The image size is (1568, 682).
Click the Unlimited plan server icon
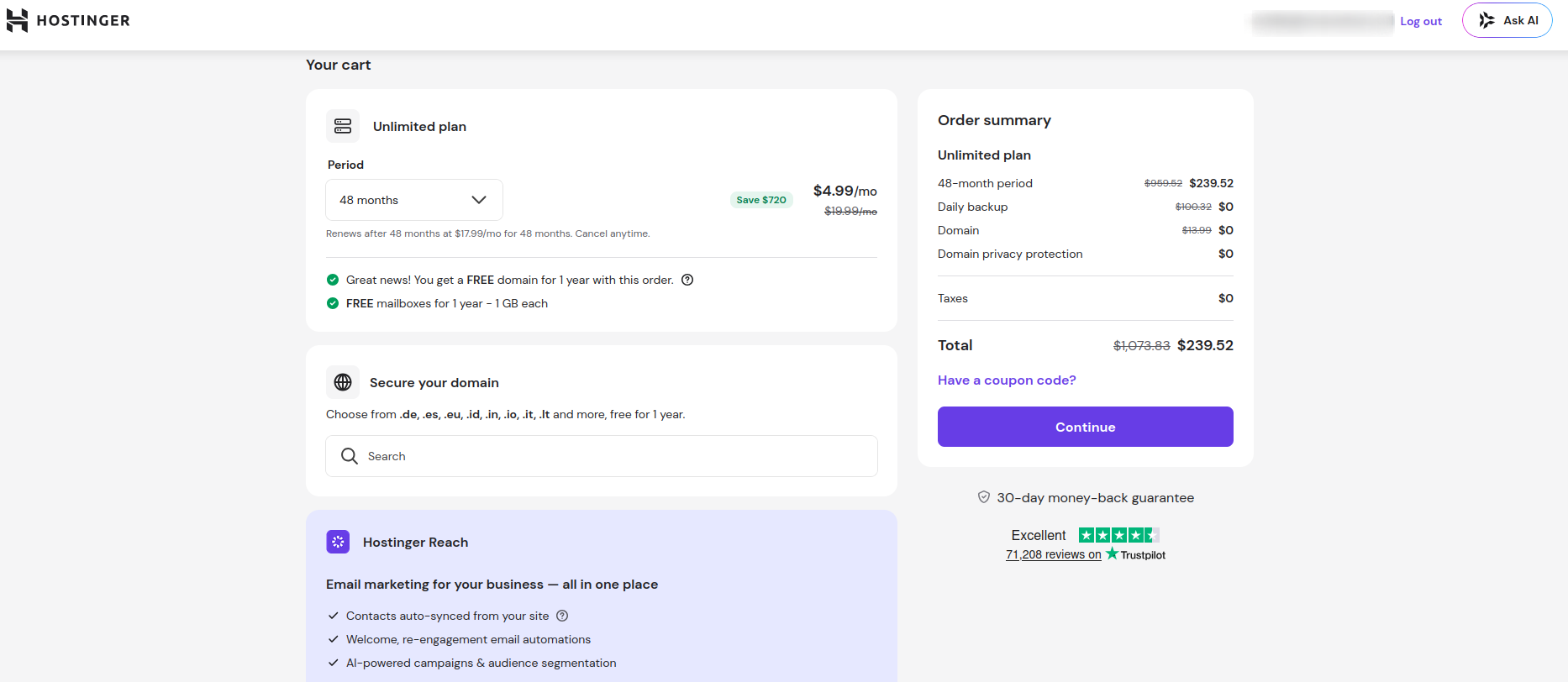point(343,126)
